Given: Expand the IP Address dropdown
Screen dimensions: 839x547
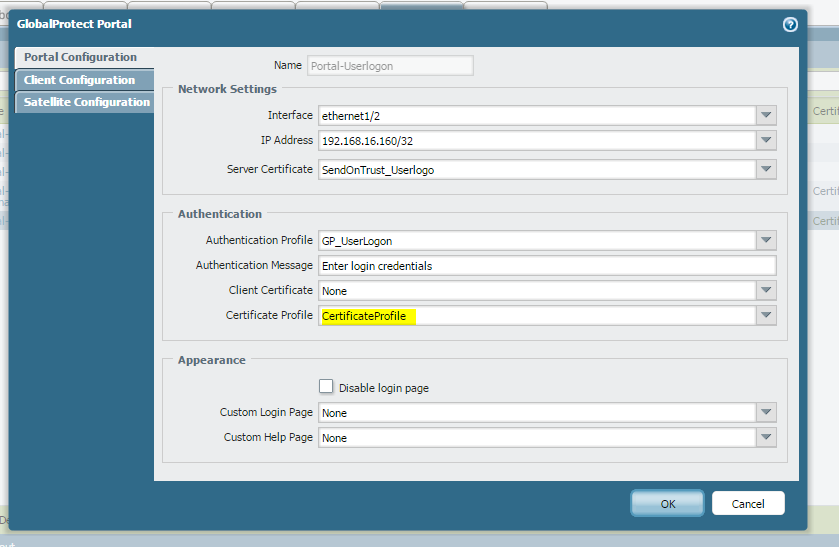Looking at the screenshot, I should tap(766, 141).
